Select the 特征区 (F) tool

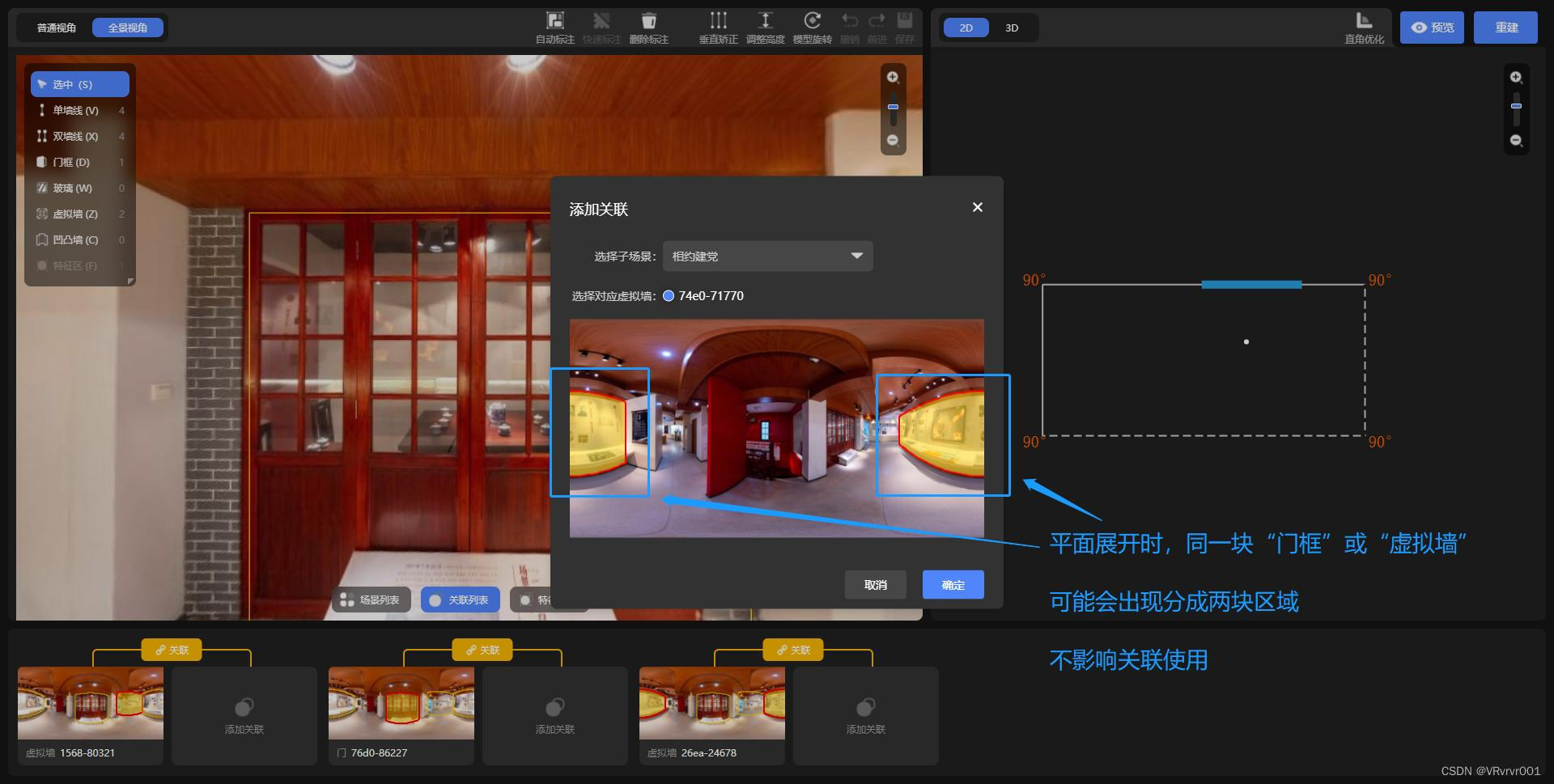(x=80, y=265)
